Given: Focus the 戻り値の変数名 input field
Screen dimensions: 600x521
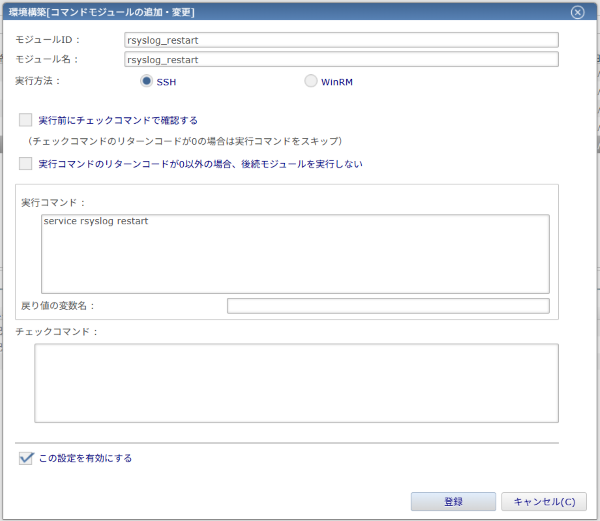Looking at the screenshot, I should click(388, 306).
